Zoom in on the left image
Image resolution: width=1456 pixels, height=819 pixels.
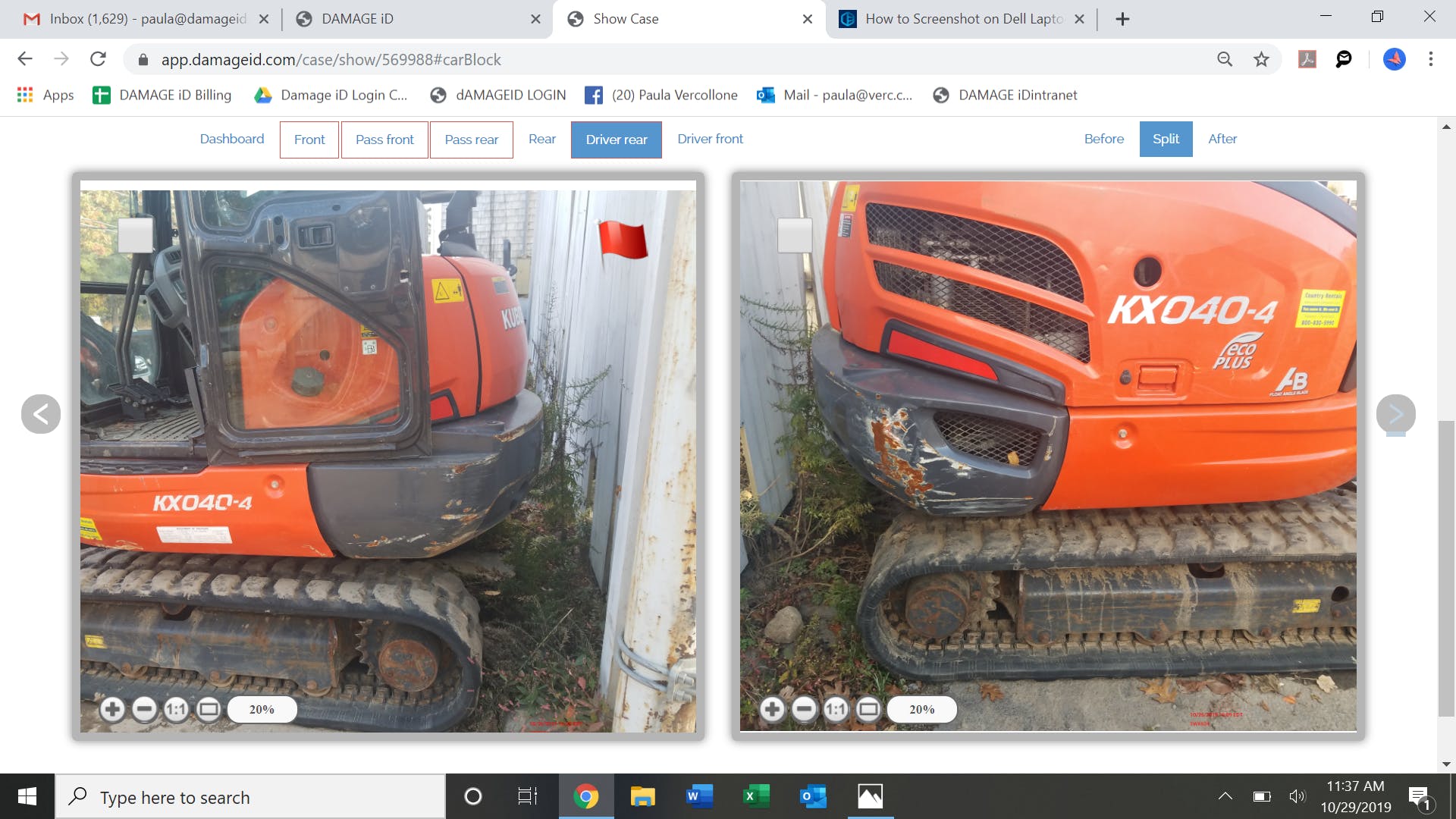coord(112,709)
